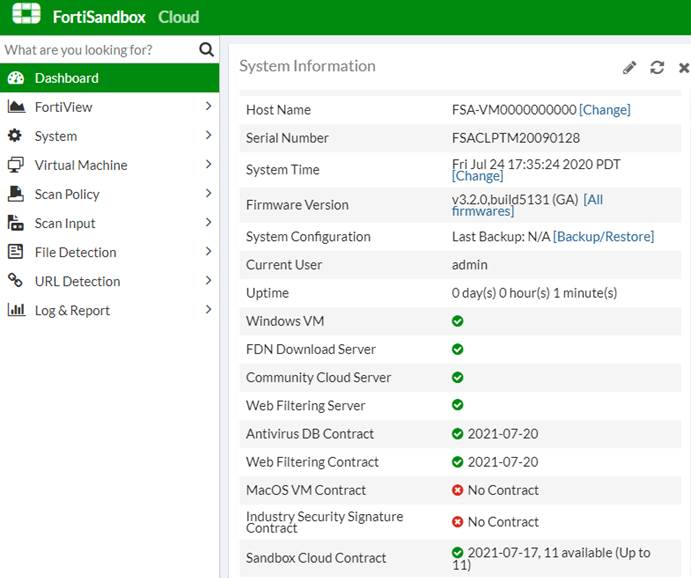Click Web Filtering Contract status checkmark

(457, 462)
